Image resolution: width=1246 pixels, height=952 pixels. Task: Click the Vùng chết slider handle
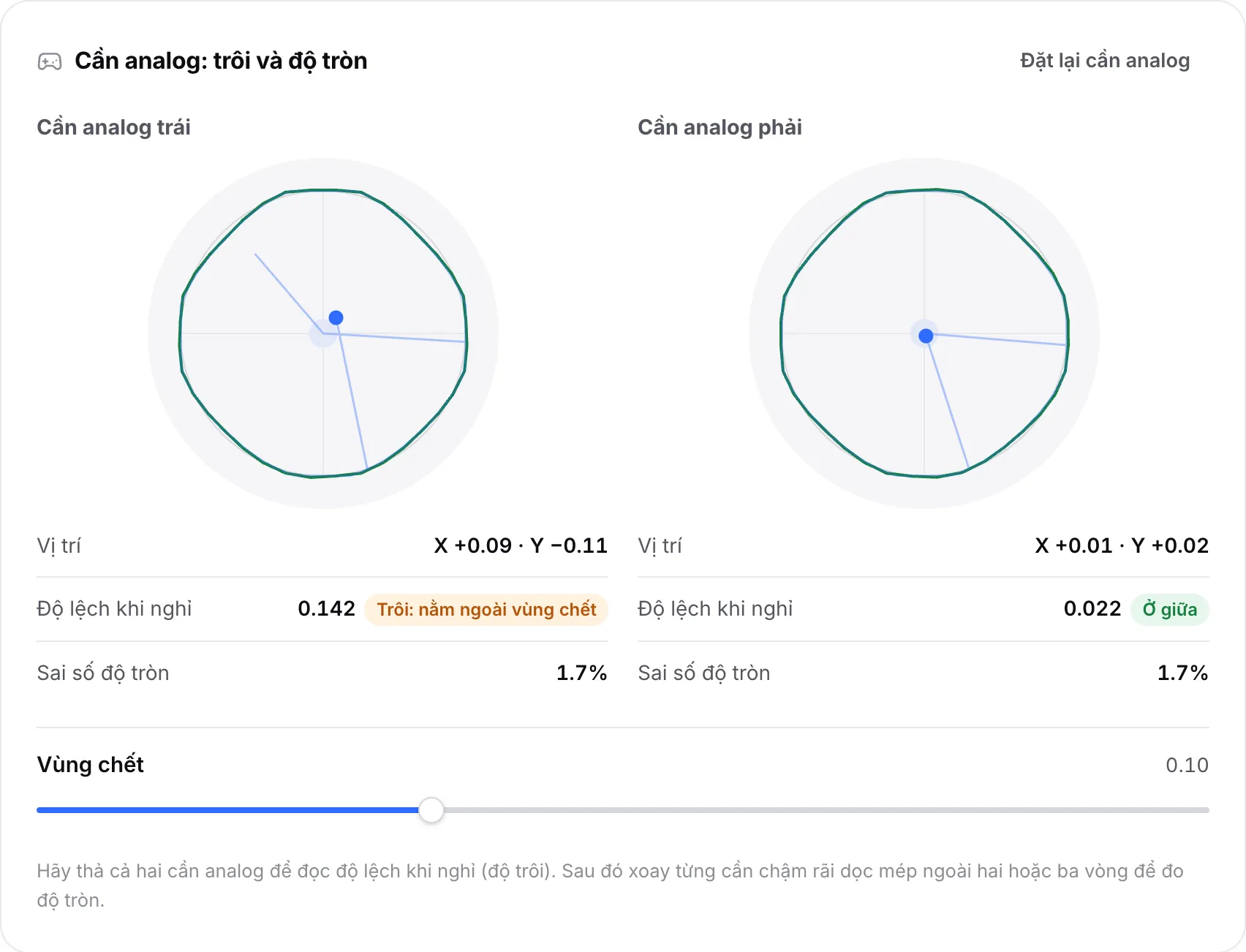pos(431,810)
